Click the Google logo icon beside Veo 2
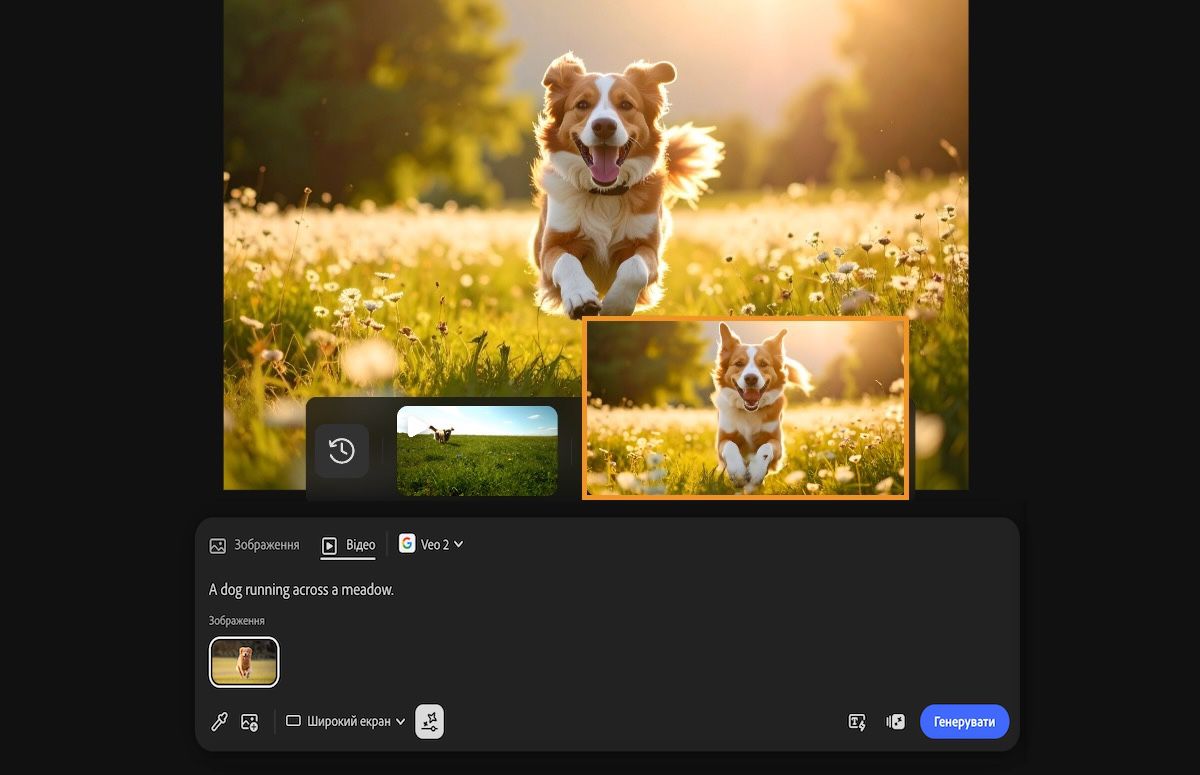The height and width of the screenshot is (775, 1200). pyautogui.click(x=407, y=543)
